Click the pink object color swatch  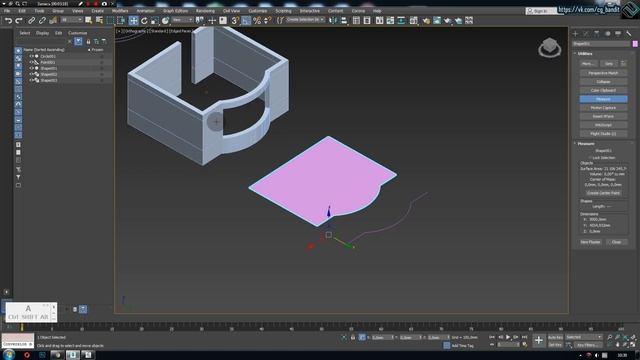tap(635, 44)
